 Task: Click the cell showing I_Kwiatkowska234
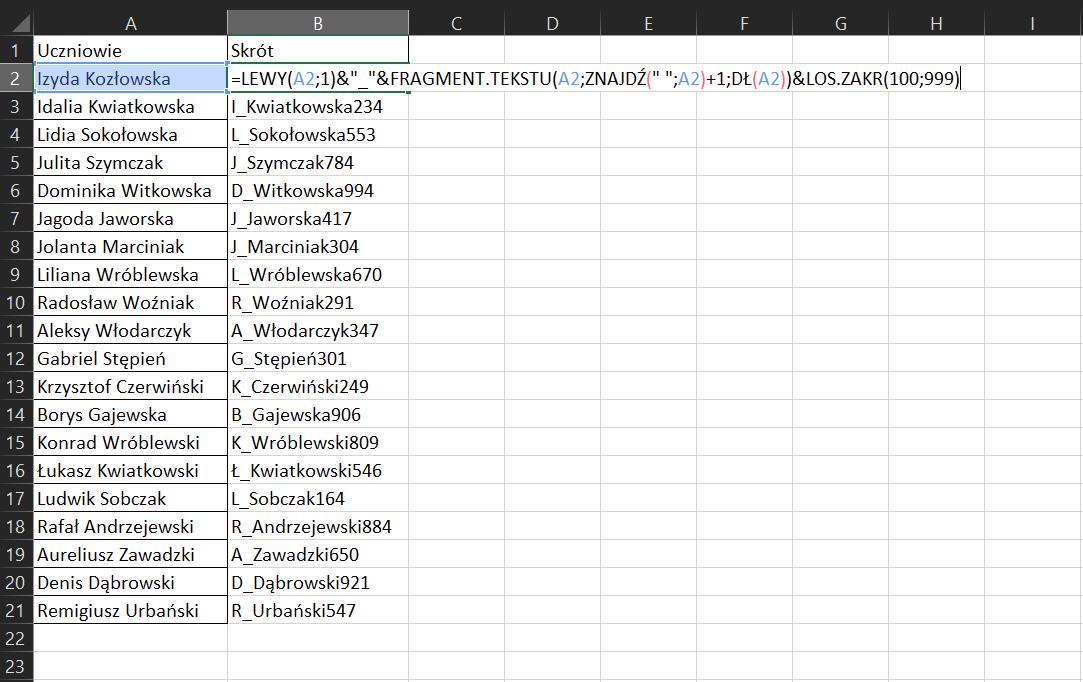coord(317,106)
